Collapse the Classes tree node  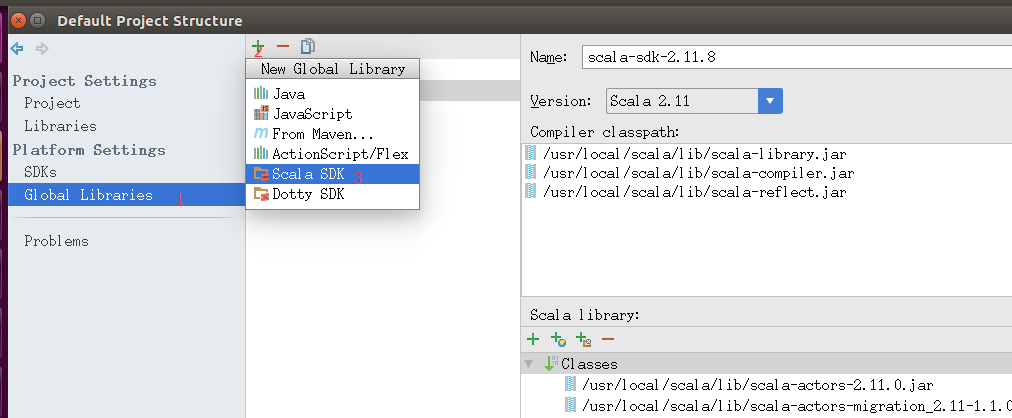(529, 364)
